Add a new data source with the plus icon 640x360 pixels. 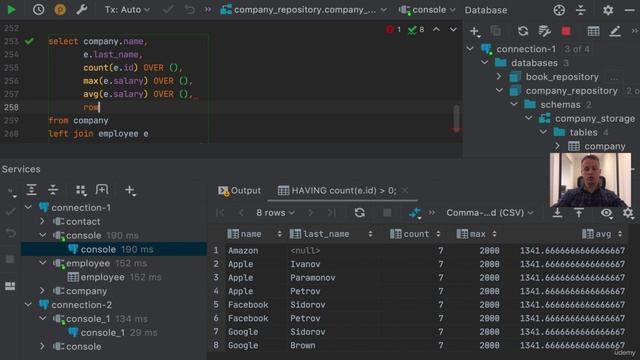[474, 31]
